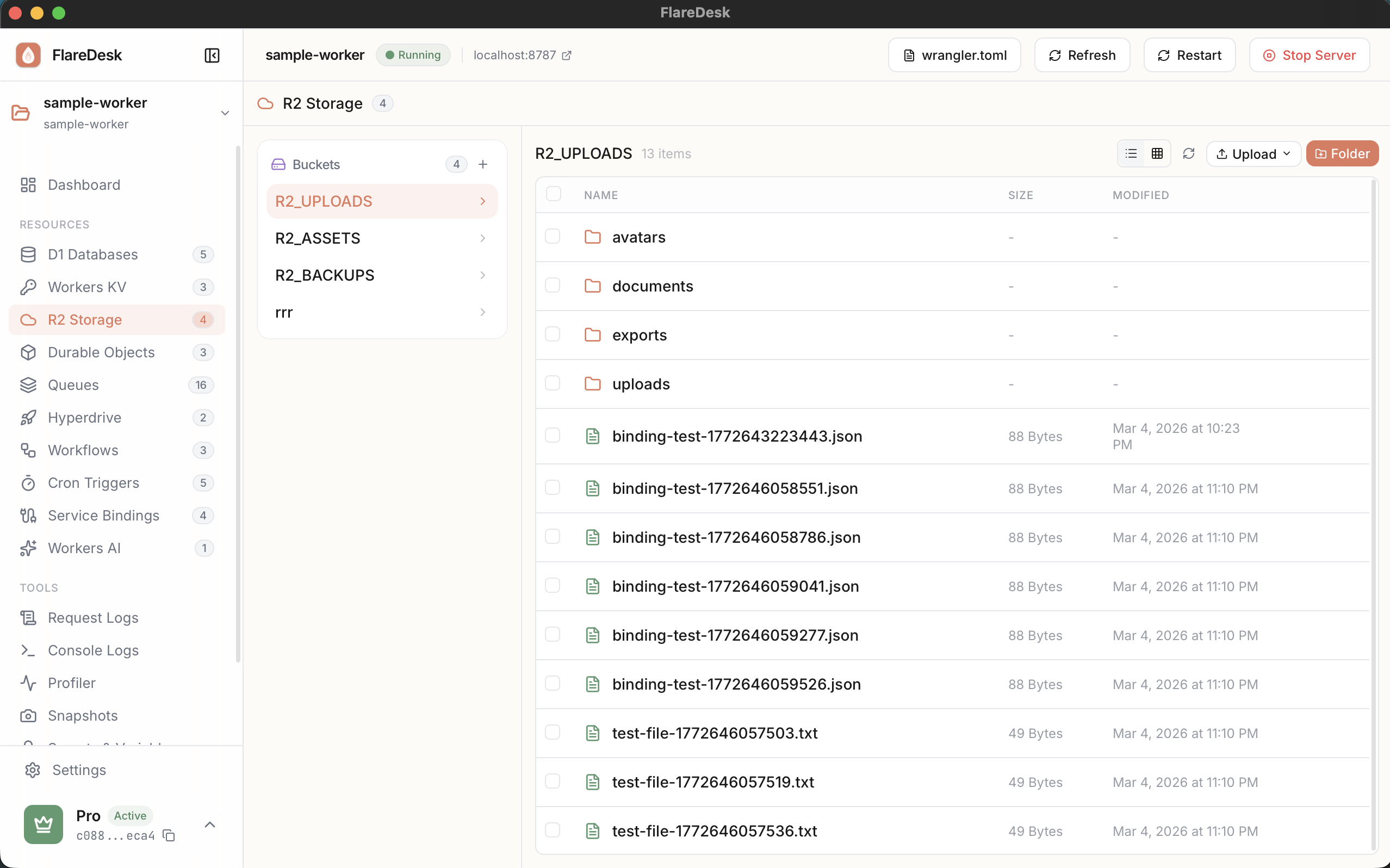Open wrangler.toml file button
Image resolution: width=1390 pixels, height=868 pixels.
[x=954, y=55]
